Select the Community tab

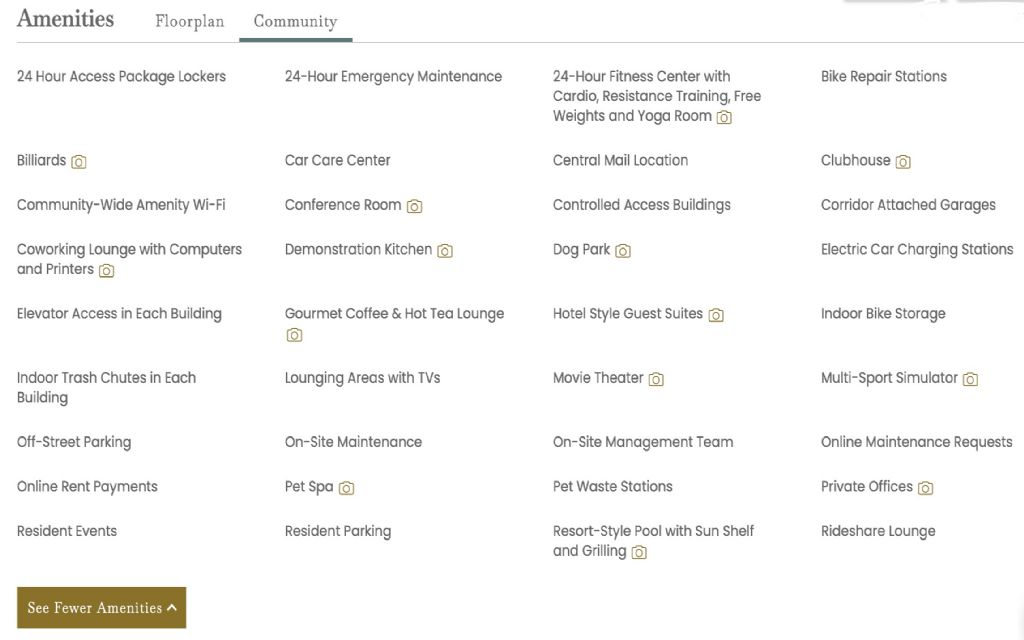tap(295, 21)
